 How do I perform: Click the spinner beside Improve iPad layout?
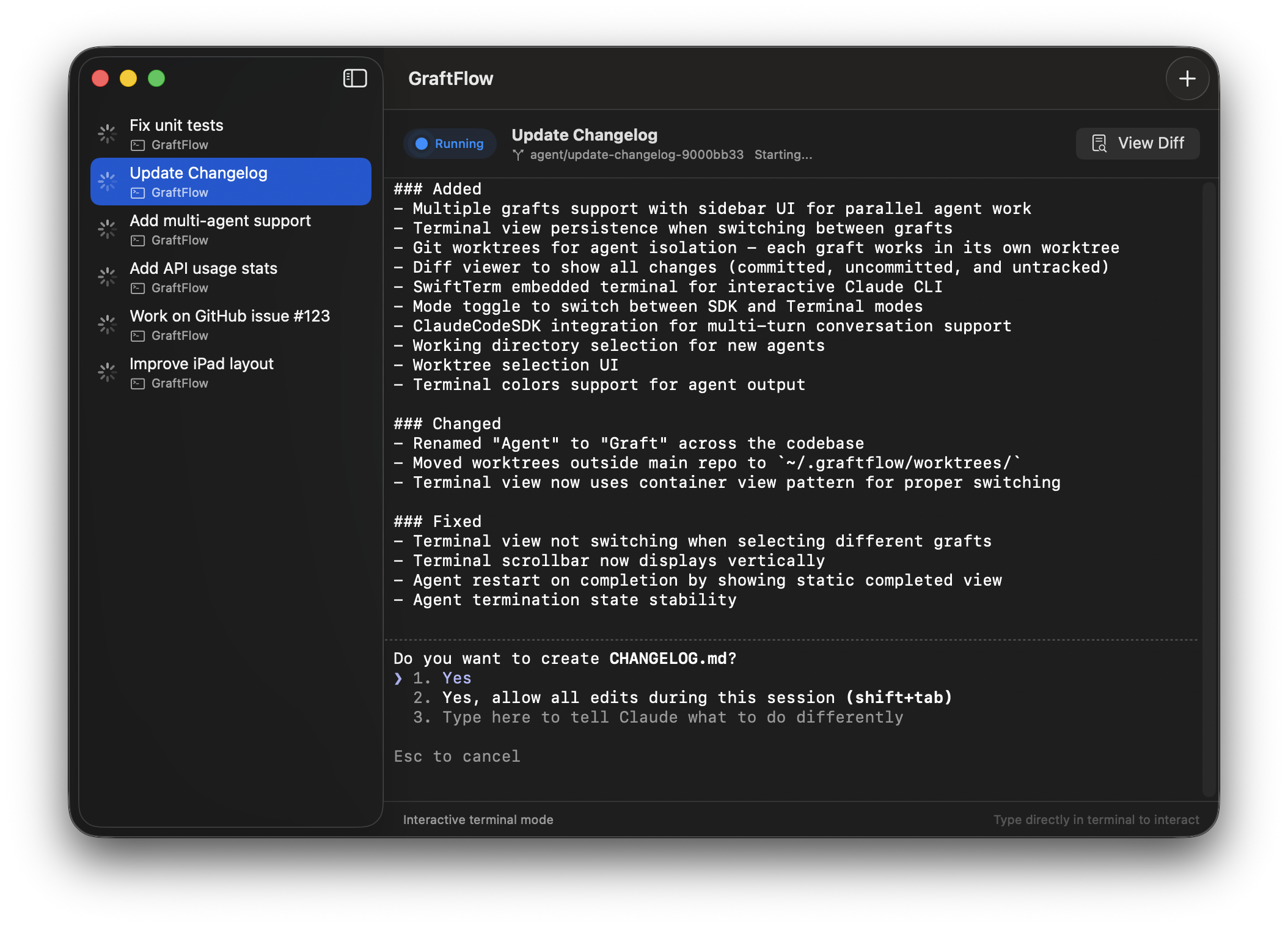point(107,372)
